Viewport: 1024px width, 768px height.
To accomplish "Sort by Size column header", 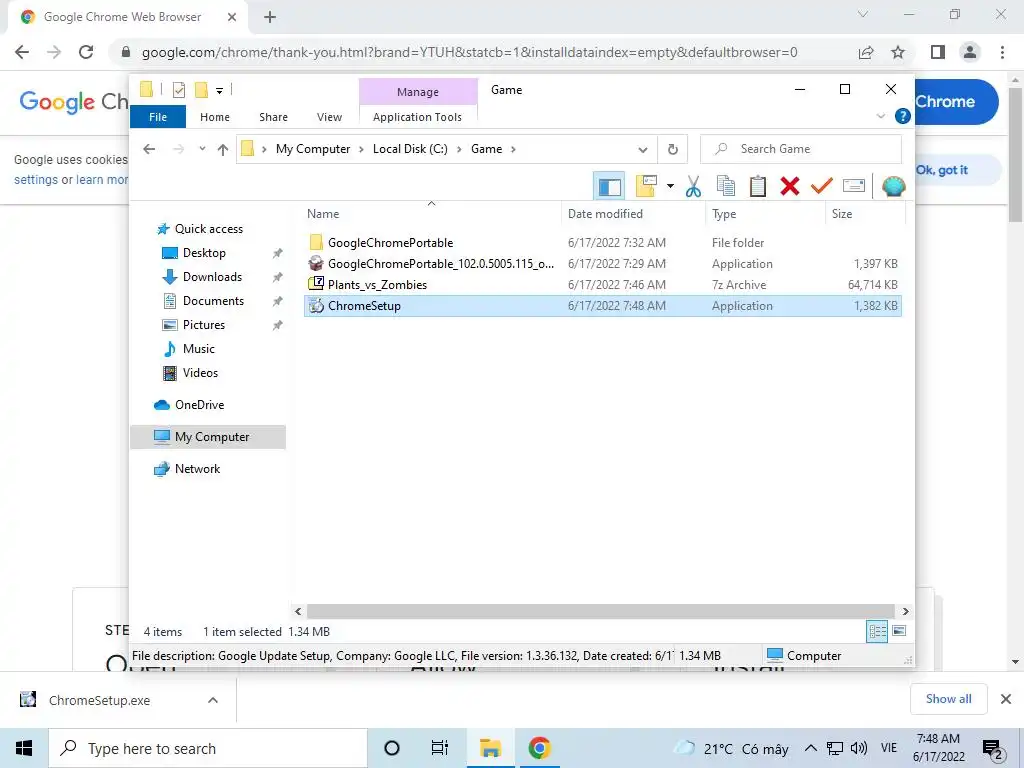I will (865, 214).
